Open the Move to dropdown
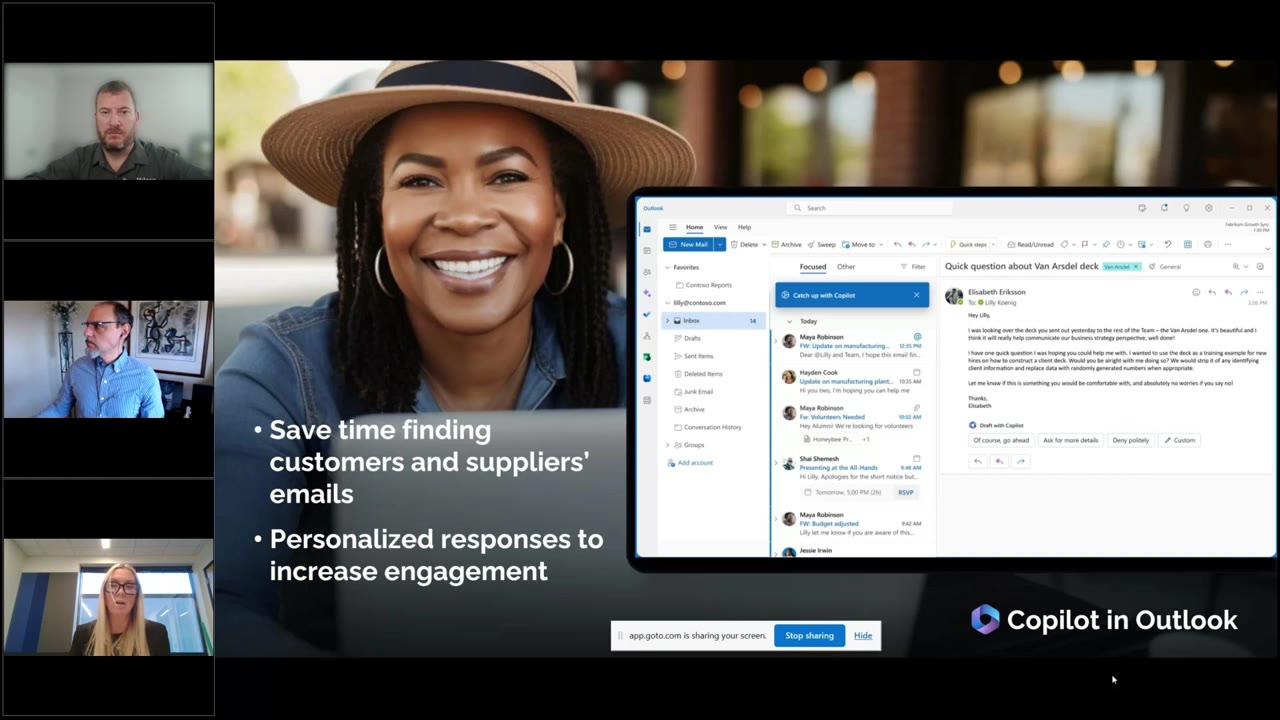This screenshot has width=1280, height=720. pos(879,244)
